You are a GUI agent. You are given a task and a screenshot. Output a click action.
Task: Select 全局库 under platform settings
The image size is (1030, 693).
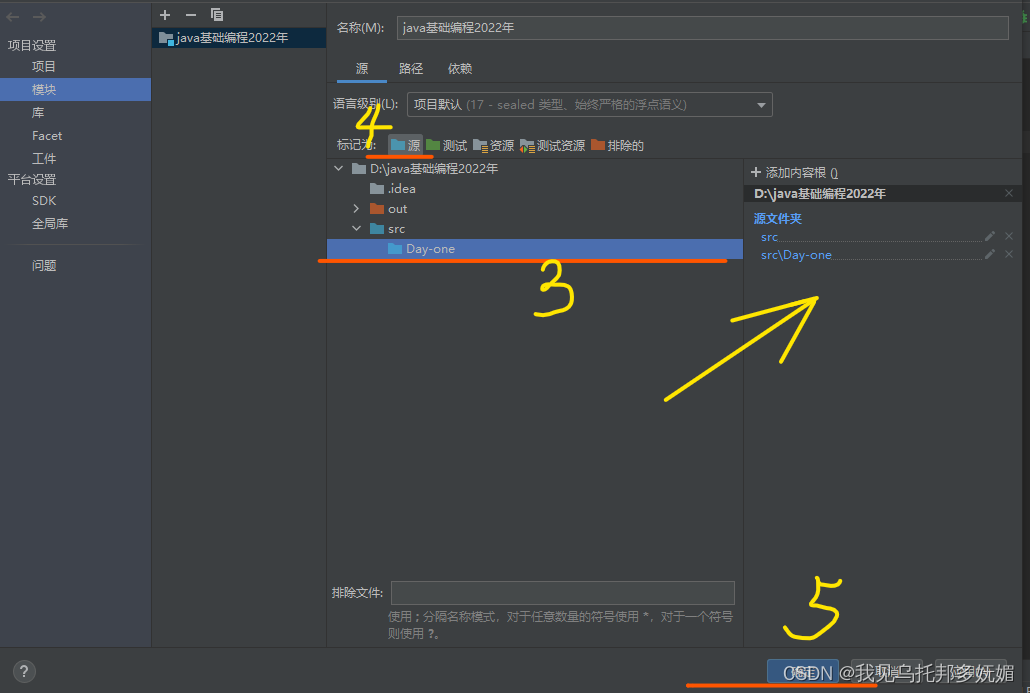[50, 223]
